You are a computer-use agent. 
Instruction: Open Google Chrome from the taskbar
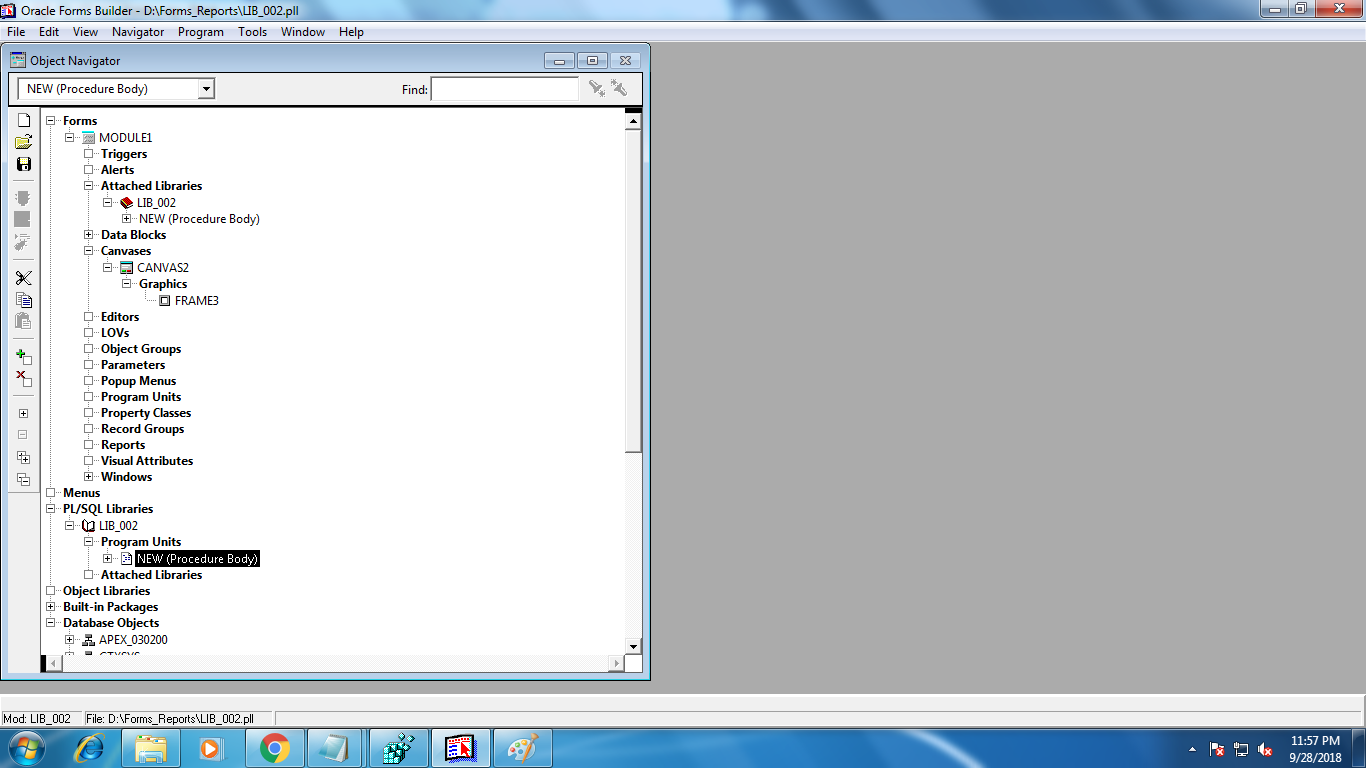click(x=274, y=748)
